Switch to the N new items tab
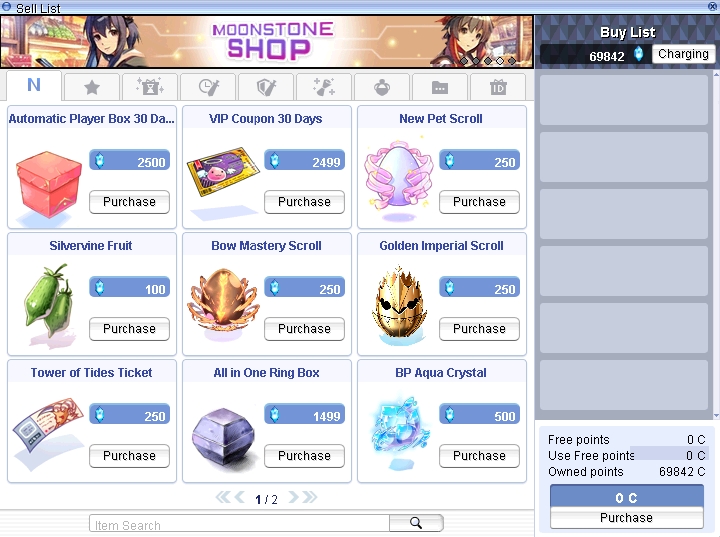720x537 pixels. tap(34, 85)
